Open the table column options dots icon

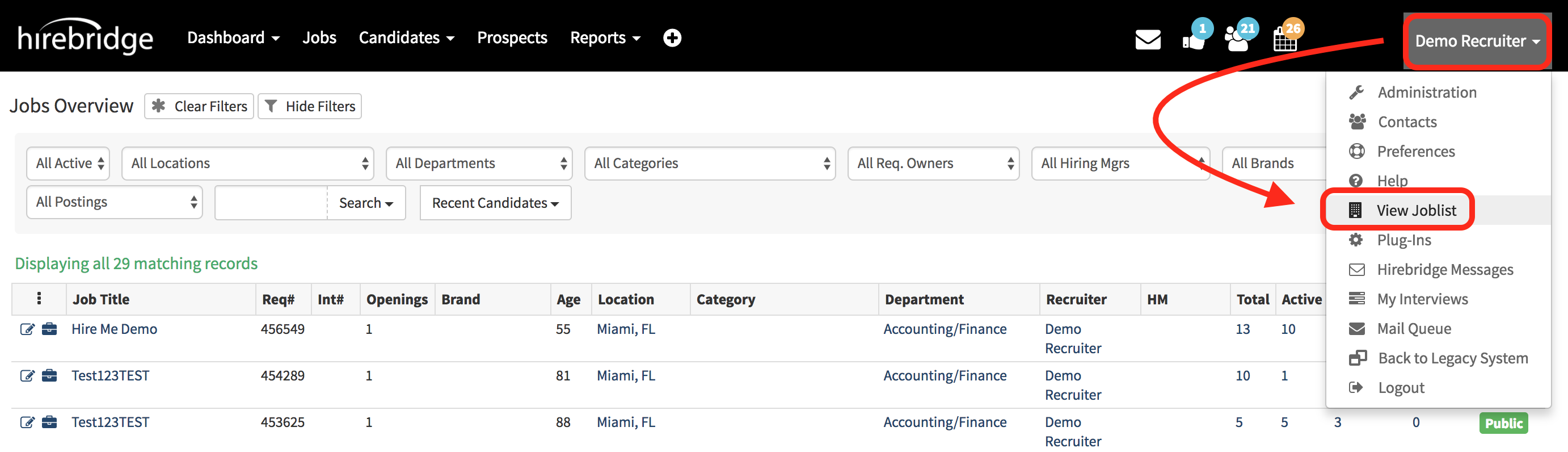tap(39, 299)
